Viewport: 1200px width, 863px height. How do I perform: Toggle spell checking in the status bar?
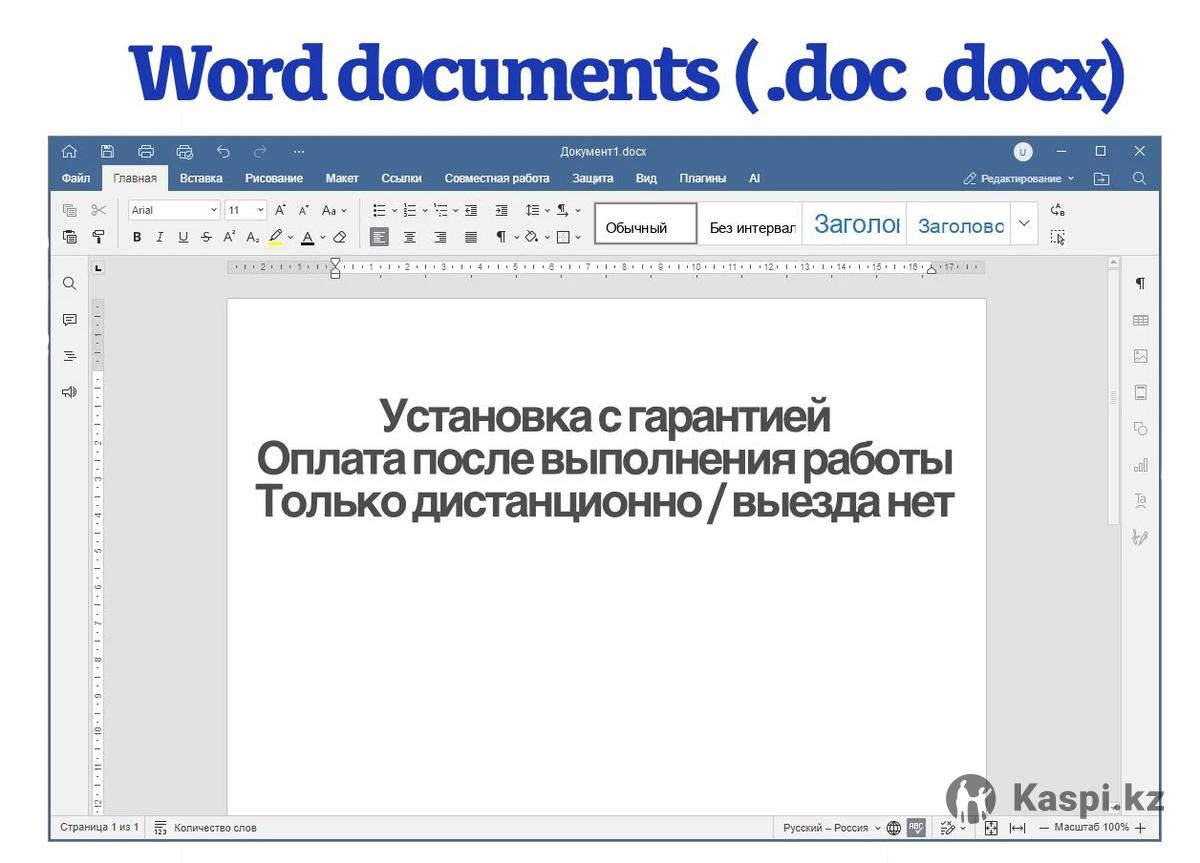click(916, 828)
